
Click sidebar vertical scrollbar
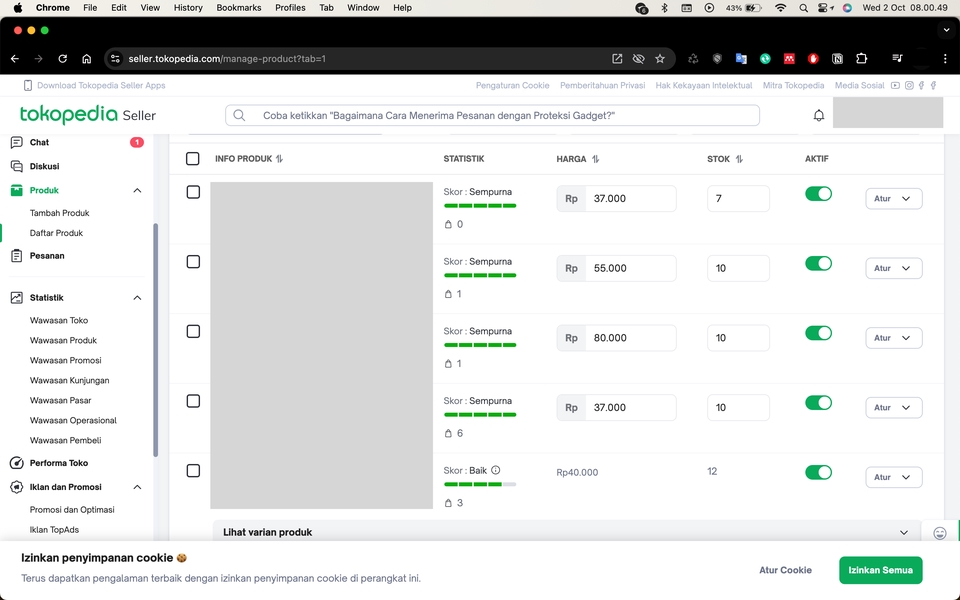click(156, 340)
